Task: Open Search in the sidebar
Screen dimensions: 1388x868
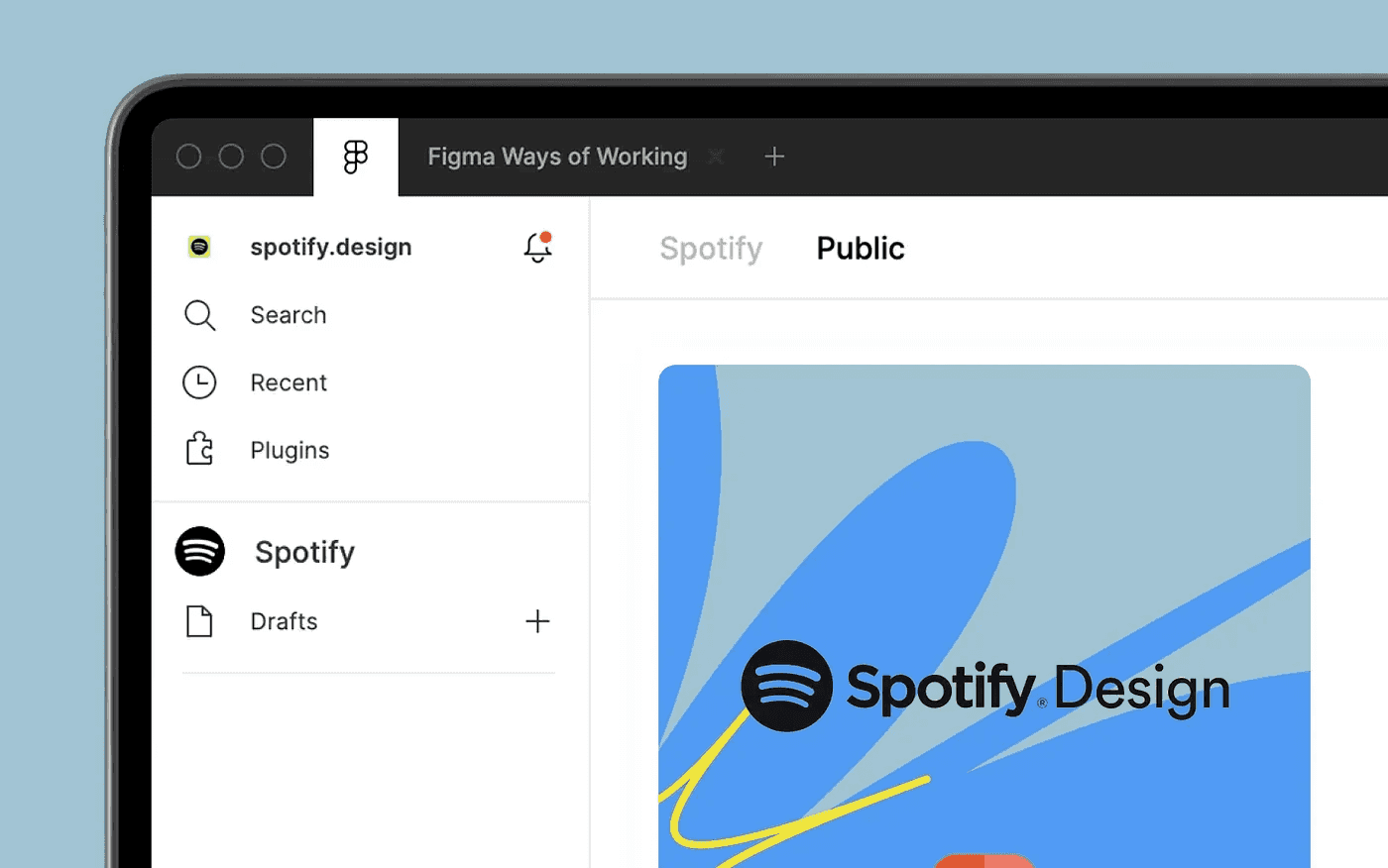Action: click(289, 315)
